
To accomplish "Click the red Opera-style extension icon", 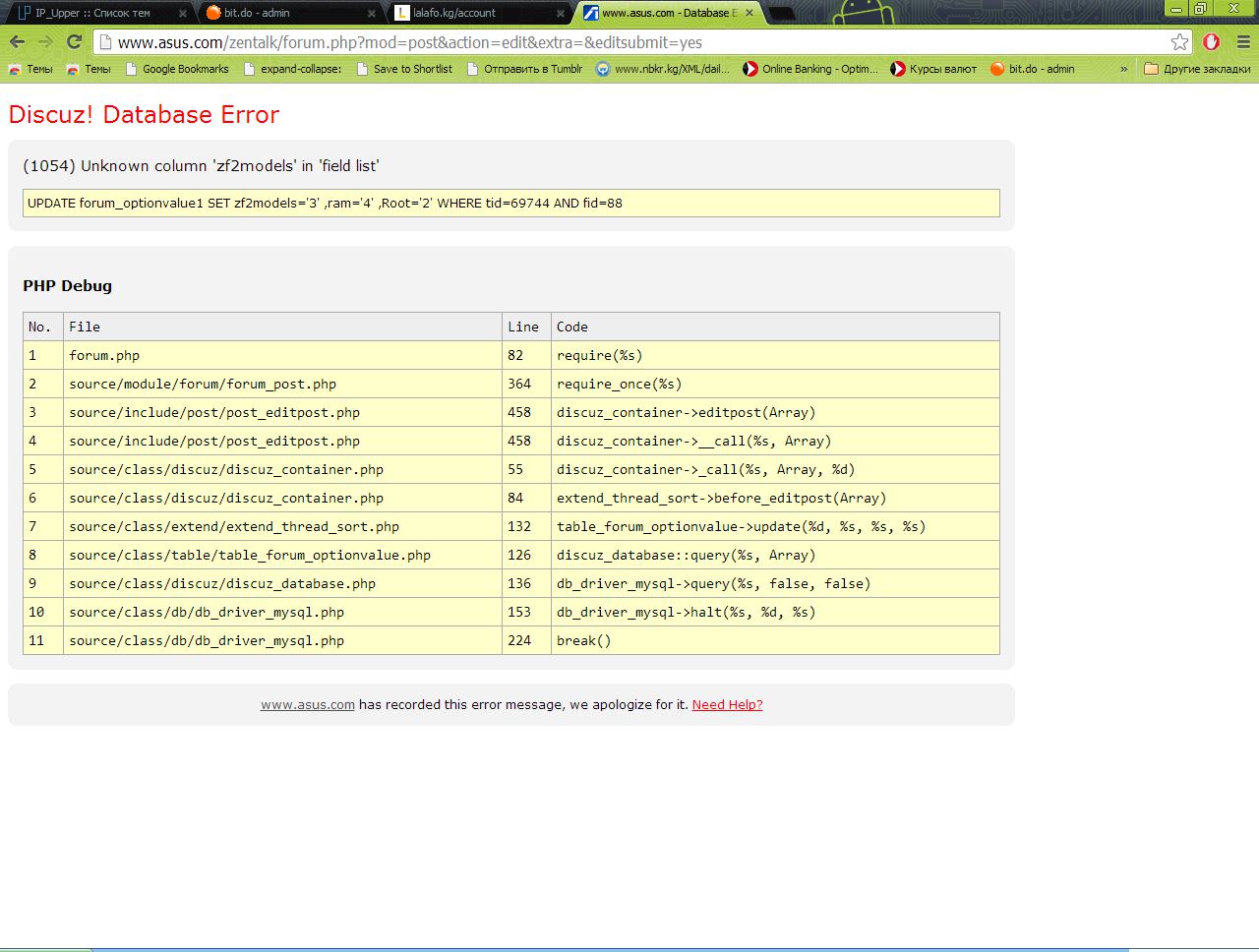I will 1212,42.
